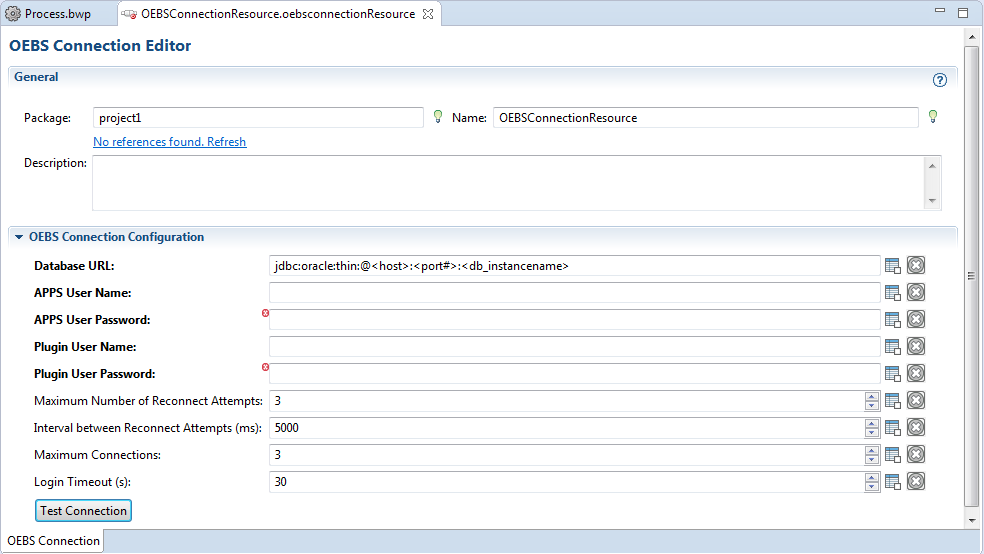Click the Name input field
Screen dimensions: 984x554
tap(706, 118)
